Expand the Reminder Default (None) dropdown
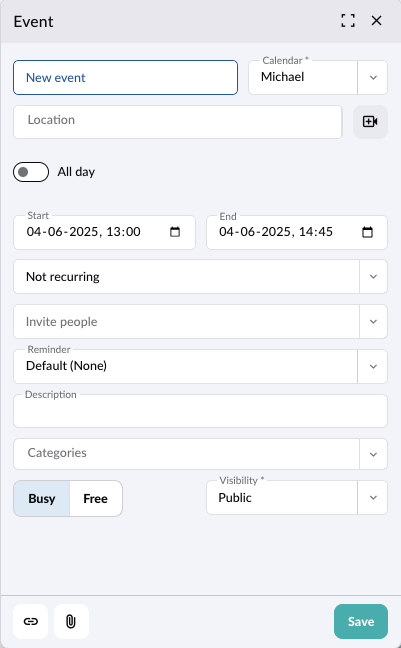The width and height of the screenshot is (401, 648). [x=373, y=367]
